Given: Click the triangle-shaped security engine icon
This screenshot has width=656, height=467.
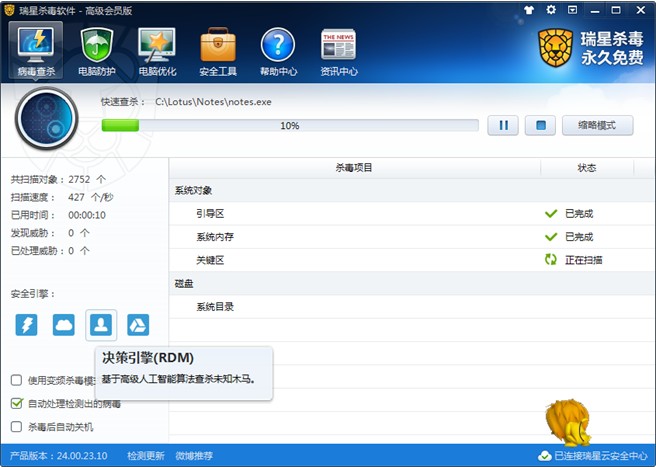Looking at the screenshot, I should tap(138, 324).
